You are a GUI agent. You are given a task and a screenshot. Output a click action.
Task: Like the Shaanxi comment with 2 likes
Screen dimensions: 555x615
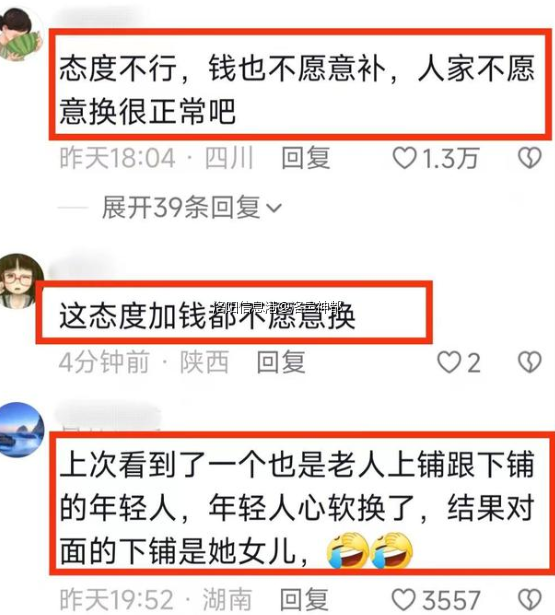click(449, 362)
